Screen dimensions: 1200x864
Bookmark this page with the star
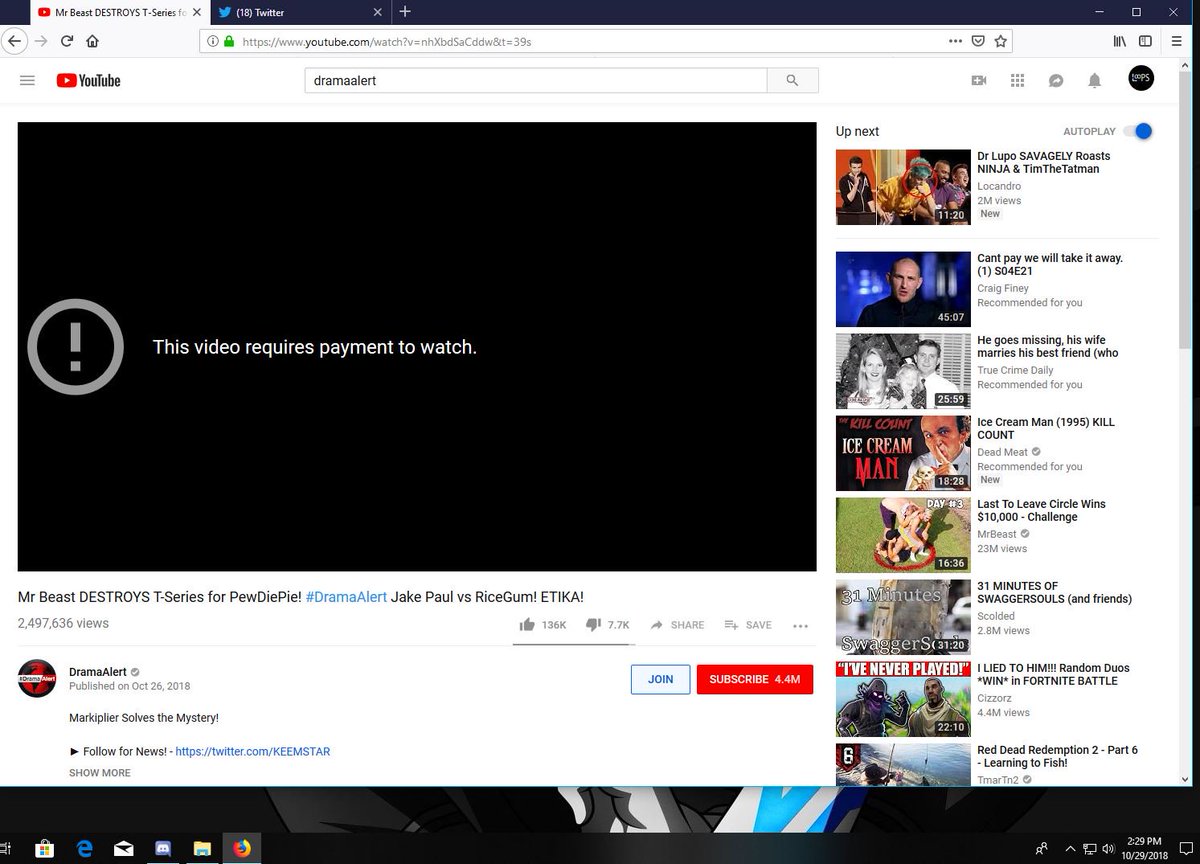click(x=1000, y=41)
